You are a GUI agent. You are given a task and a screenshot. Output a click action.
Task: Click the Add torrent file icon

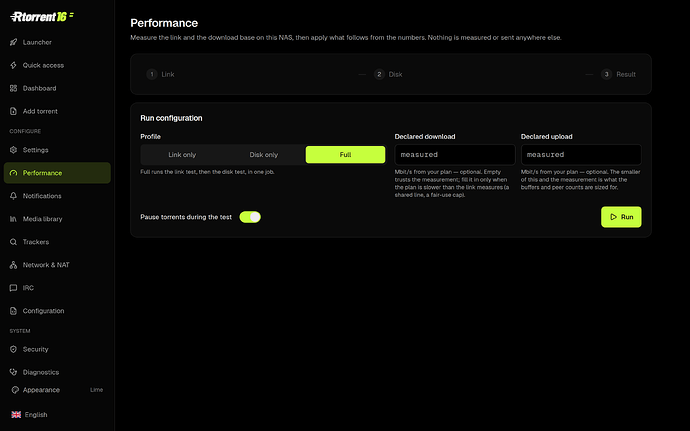pyautogui.click(x=13, y=111)
